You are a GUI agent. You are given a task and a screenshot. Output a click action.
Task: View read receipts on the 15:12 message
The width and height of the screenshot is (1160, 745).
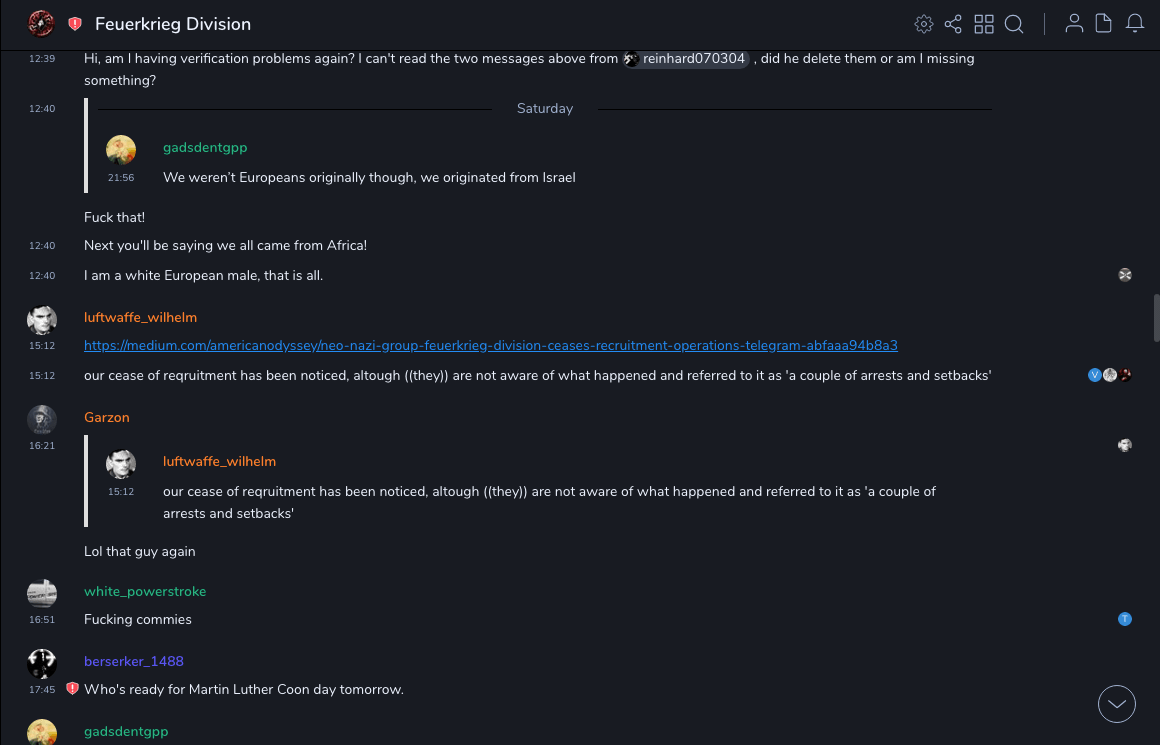coord(1110,375)
